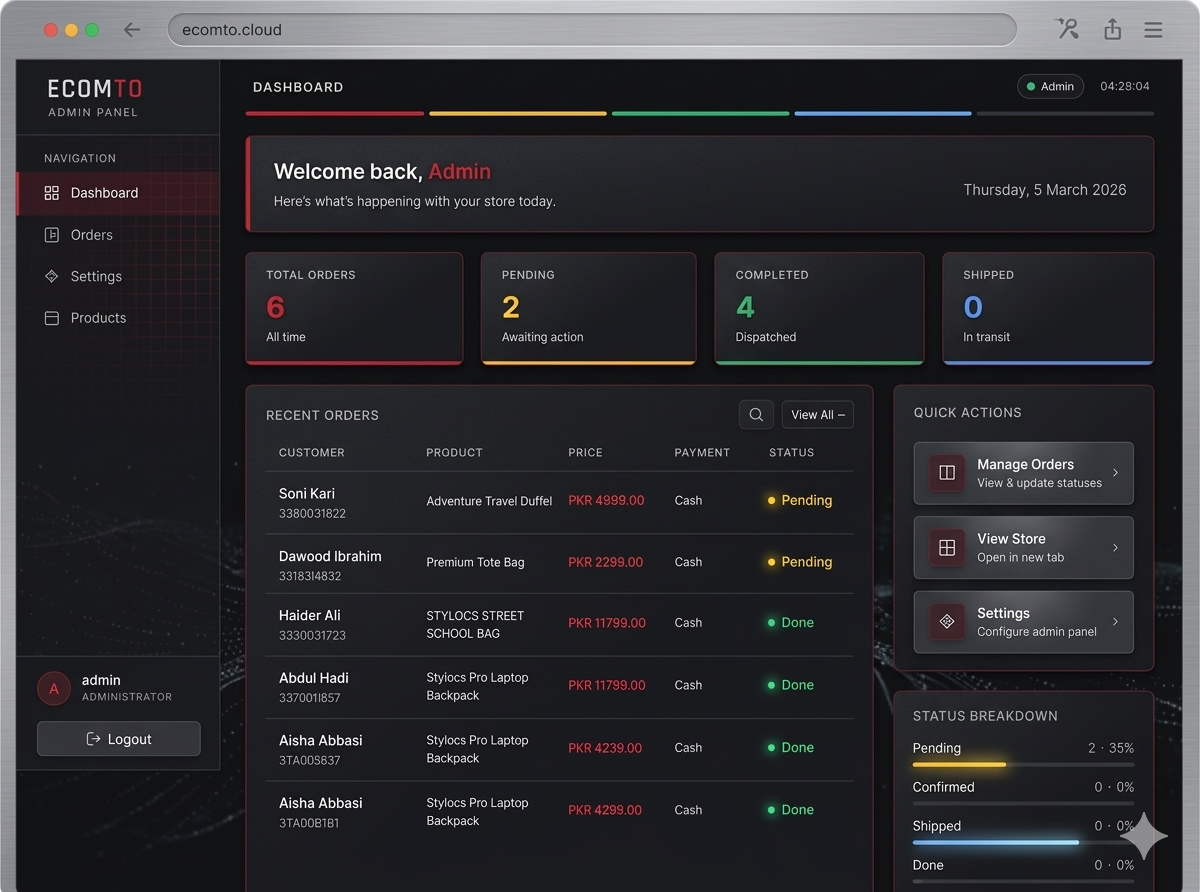Click the clock reading 04:28:04
Image resolution: width=1200 pixels, height=892 pixels.
1125,86
